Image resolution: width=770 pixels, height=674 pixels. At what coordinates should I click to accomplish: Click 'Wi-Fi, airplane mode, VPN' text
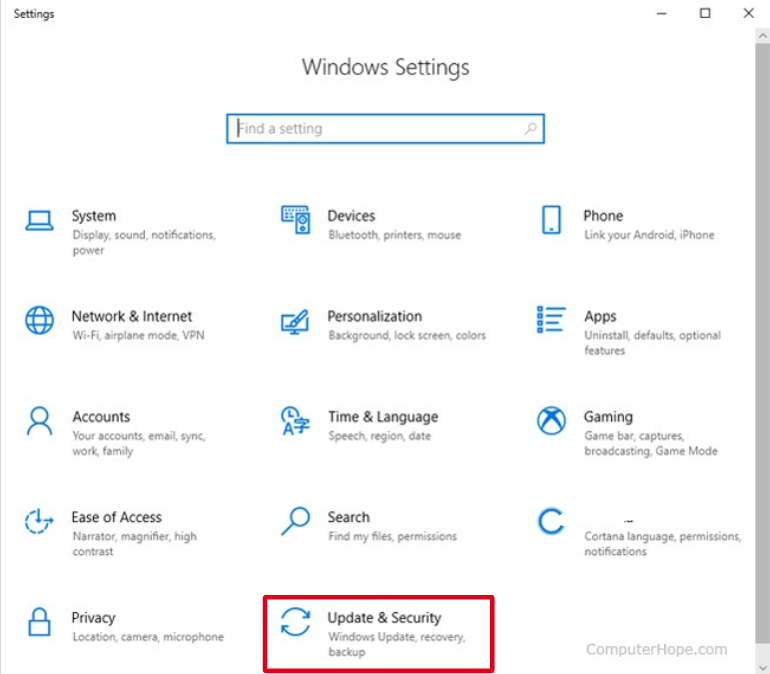tap(138, 335)
